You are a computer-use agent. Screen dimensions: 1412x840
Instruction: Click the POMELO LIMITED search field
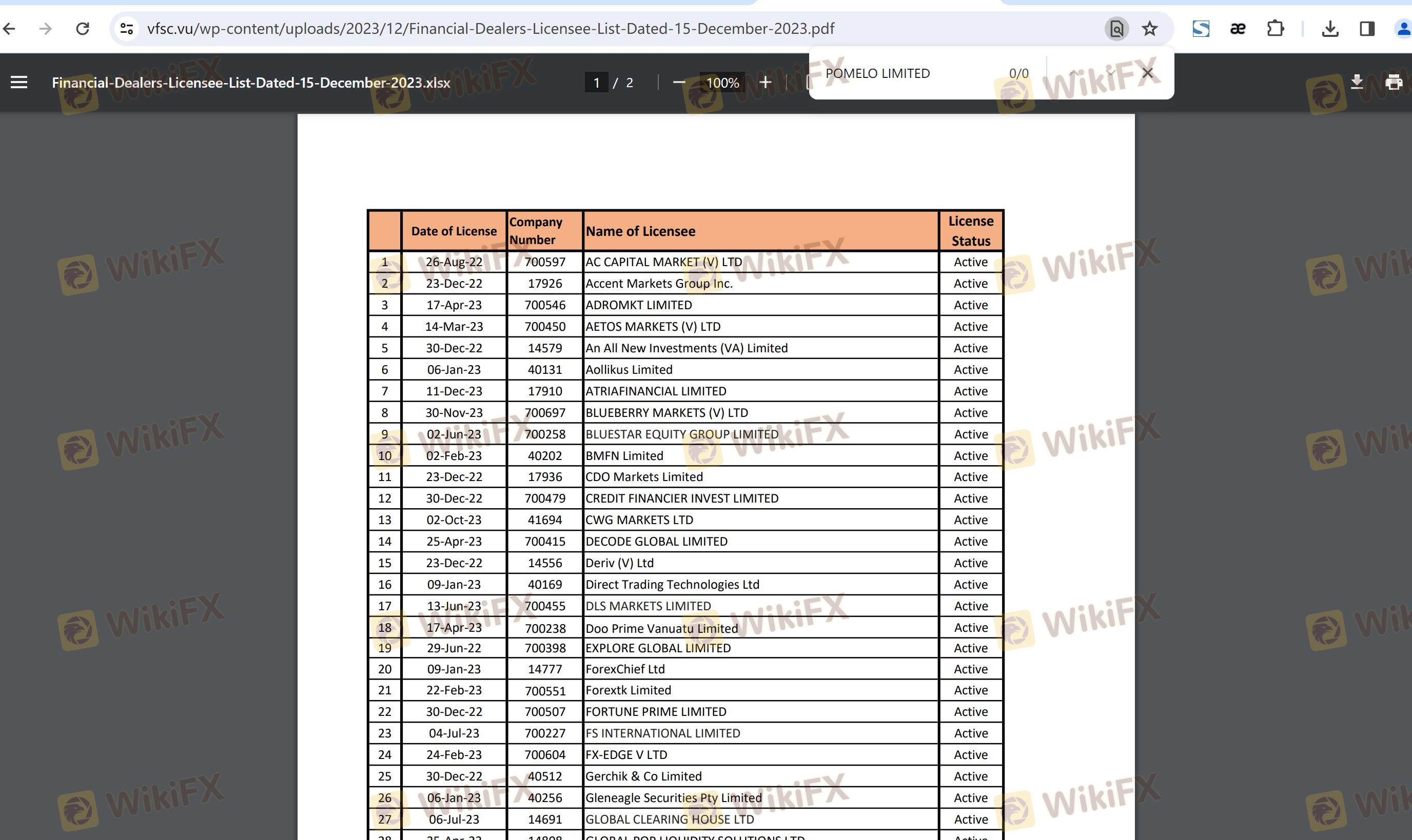(906, 73)
